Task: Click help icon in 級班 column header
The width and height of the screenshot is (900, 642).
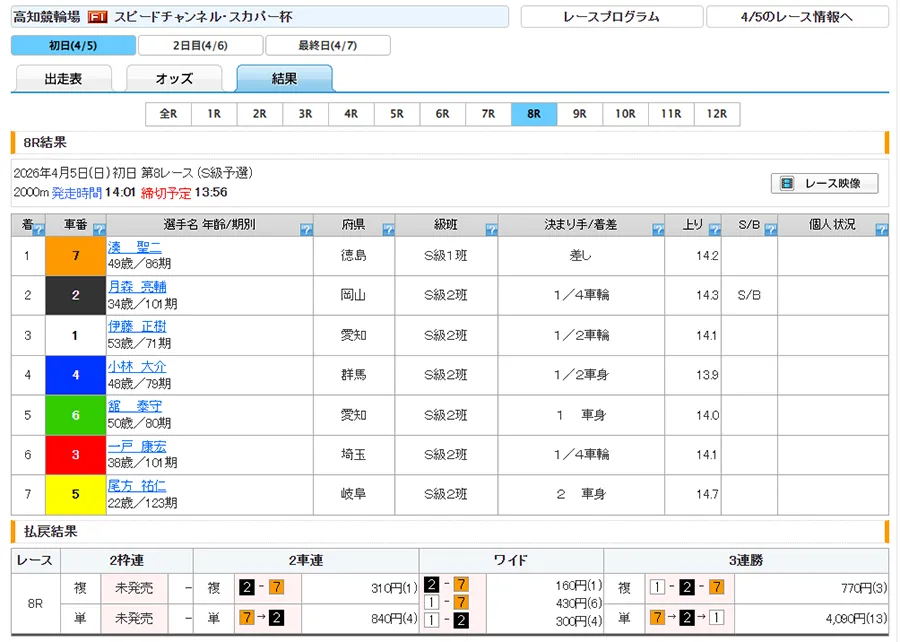Action: (x=491, y=230)
